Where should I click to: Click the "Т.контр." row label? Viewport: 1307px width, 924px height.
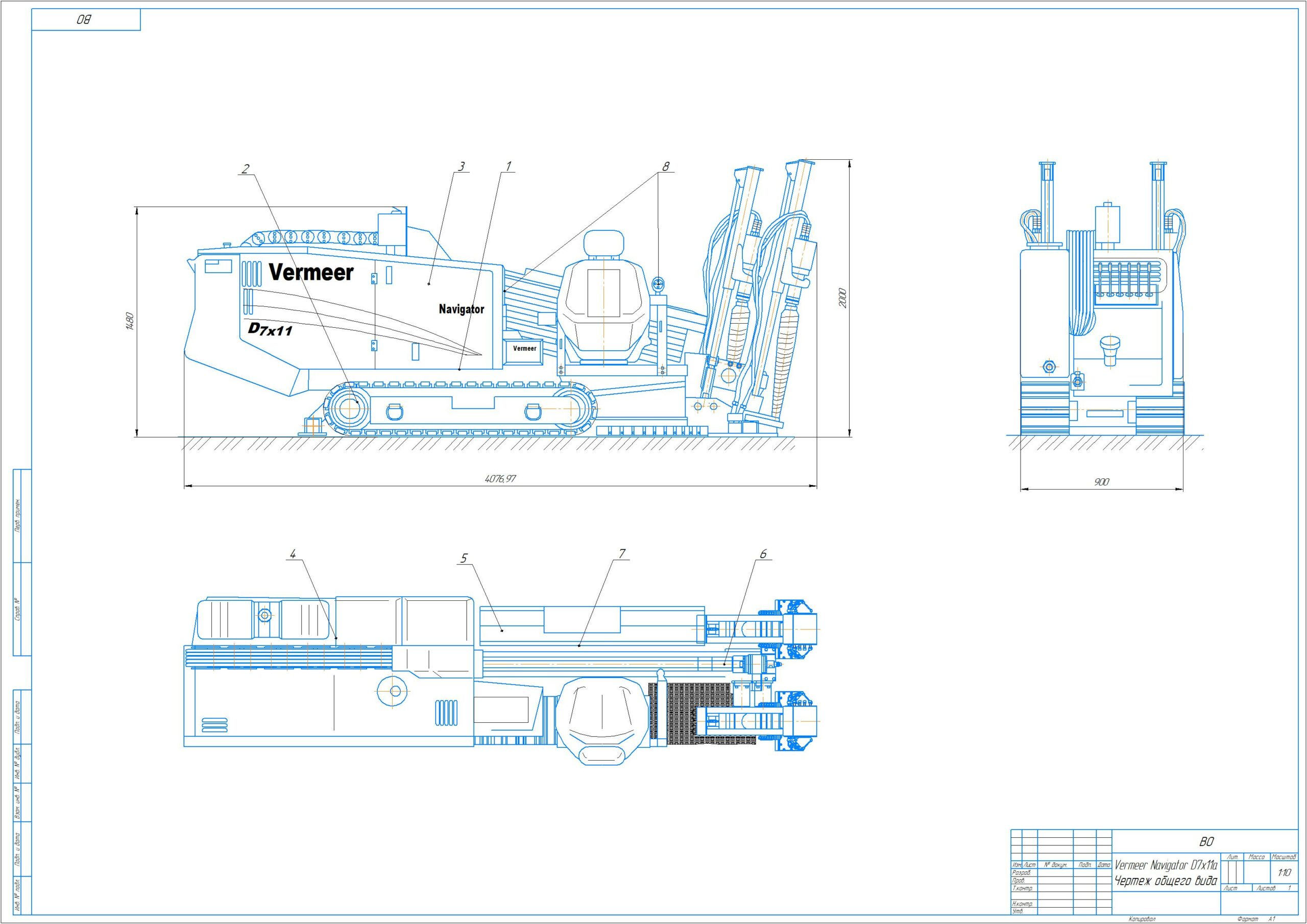[1023, 888]
